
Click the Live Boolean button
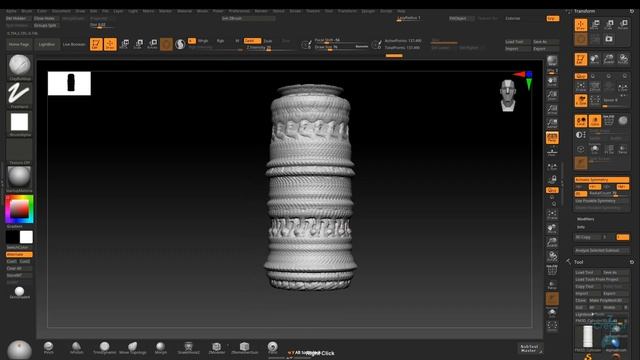(x=74, y=44)
